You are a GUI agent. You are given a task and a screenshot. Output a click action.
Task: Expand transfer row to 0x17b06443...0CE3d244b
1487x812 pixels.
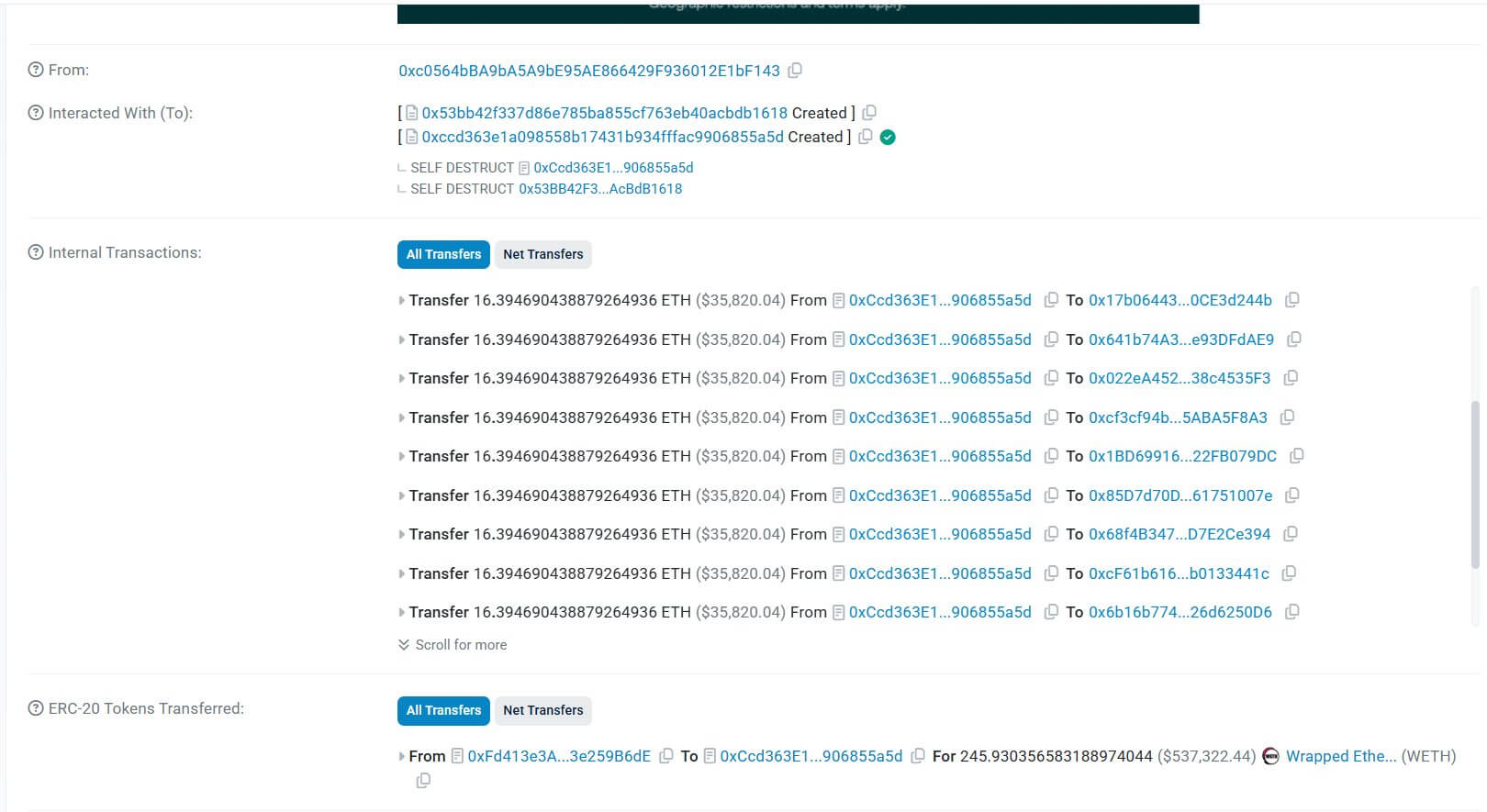pos(401,301)
